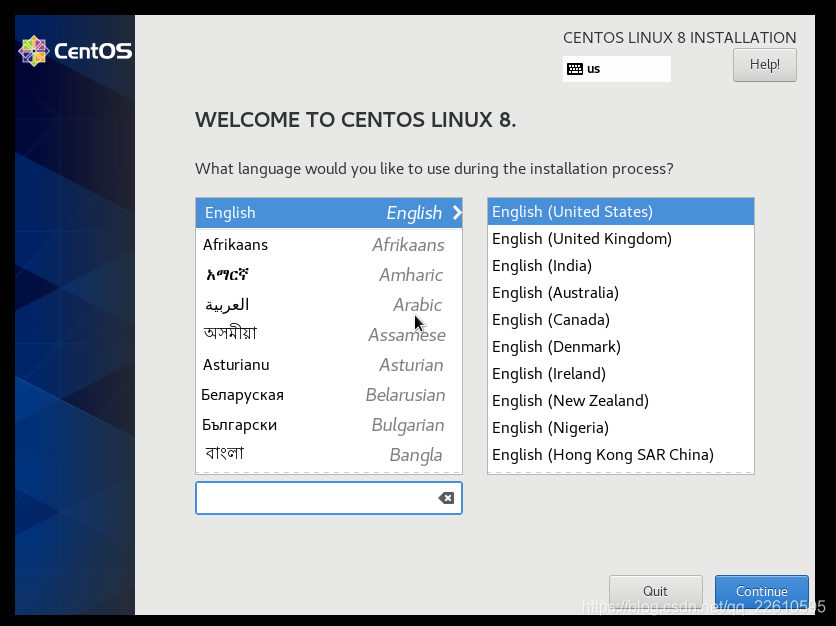Choose English (Denmark) locale
Viewport: 836px width, 626px height.
(621, 347)
